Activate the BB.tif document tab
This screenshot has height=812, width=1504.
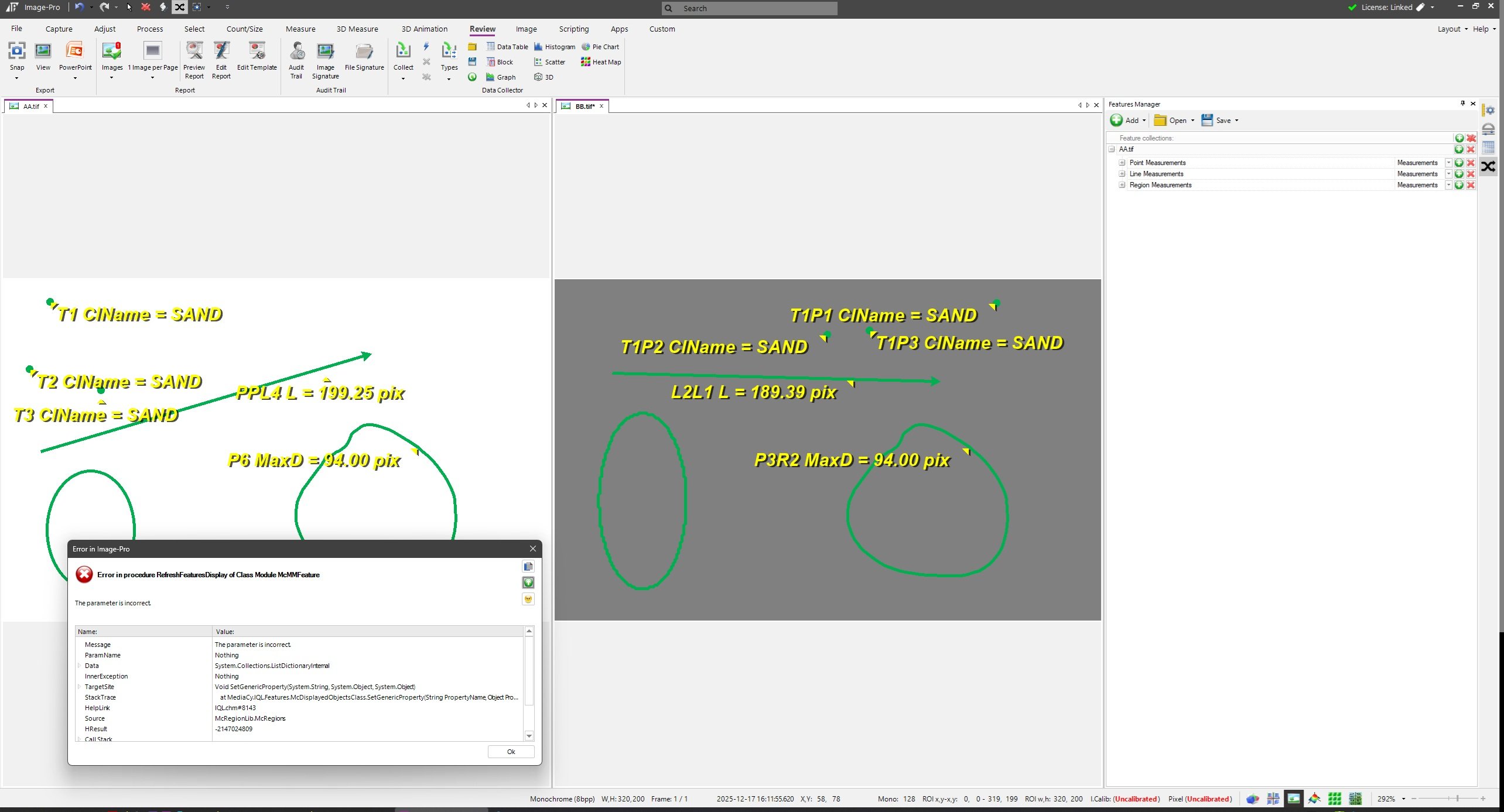tap(584, 106)
